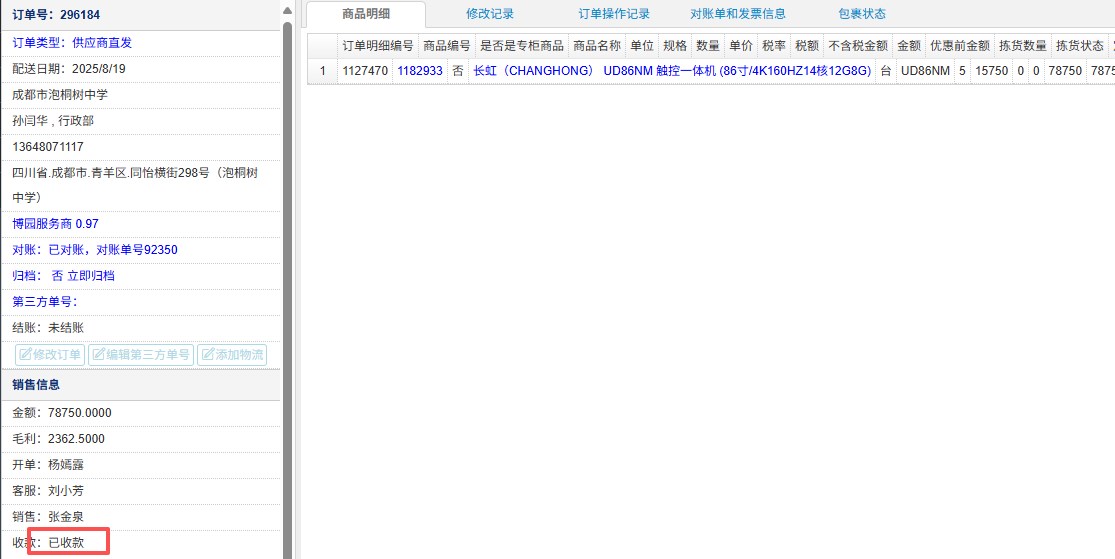This screenshot has width=1115, height=559.
Task: Click the 立即归档 link
Action: [90, 276]
